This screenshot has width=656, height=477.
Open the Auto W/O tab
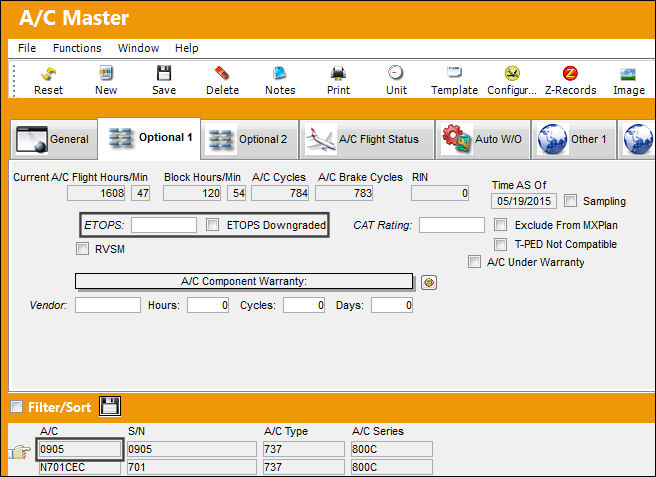(483, 139)
